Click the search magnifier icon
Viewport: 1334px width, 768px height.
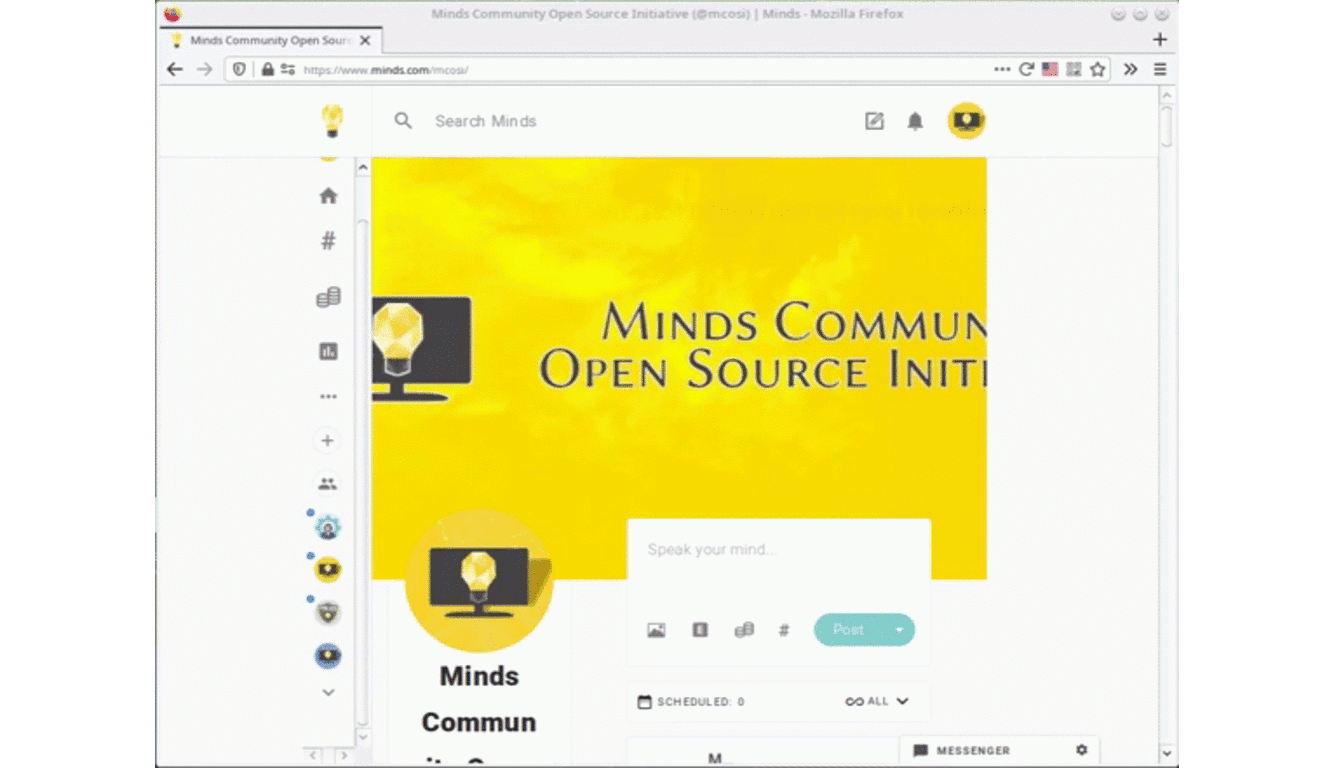(x=403, y=121)
